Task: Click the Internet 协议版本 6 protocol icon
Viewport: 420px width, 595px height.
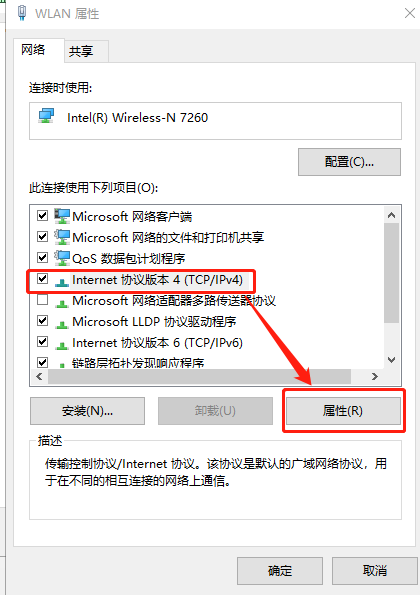Action: click(62, 345)
